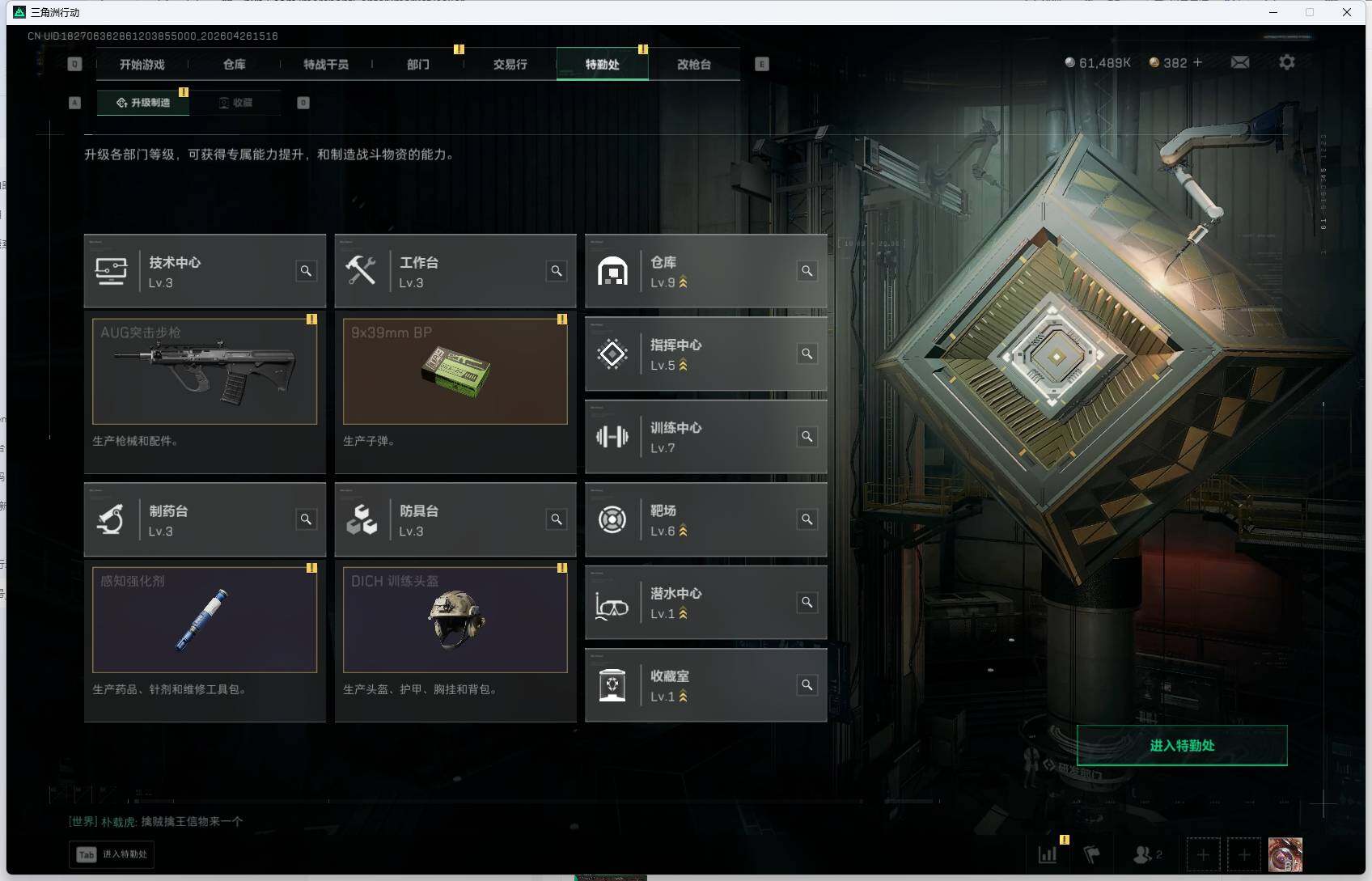Open the settings gear icon
The width and height of the screenshot is (1372, 881).
1286,62
